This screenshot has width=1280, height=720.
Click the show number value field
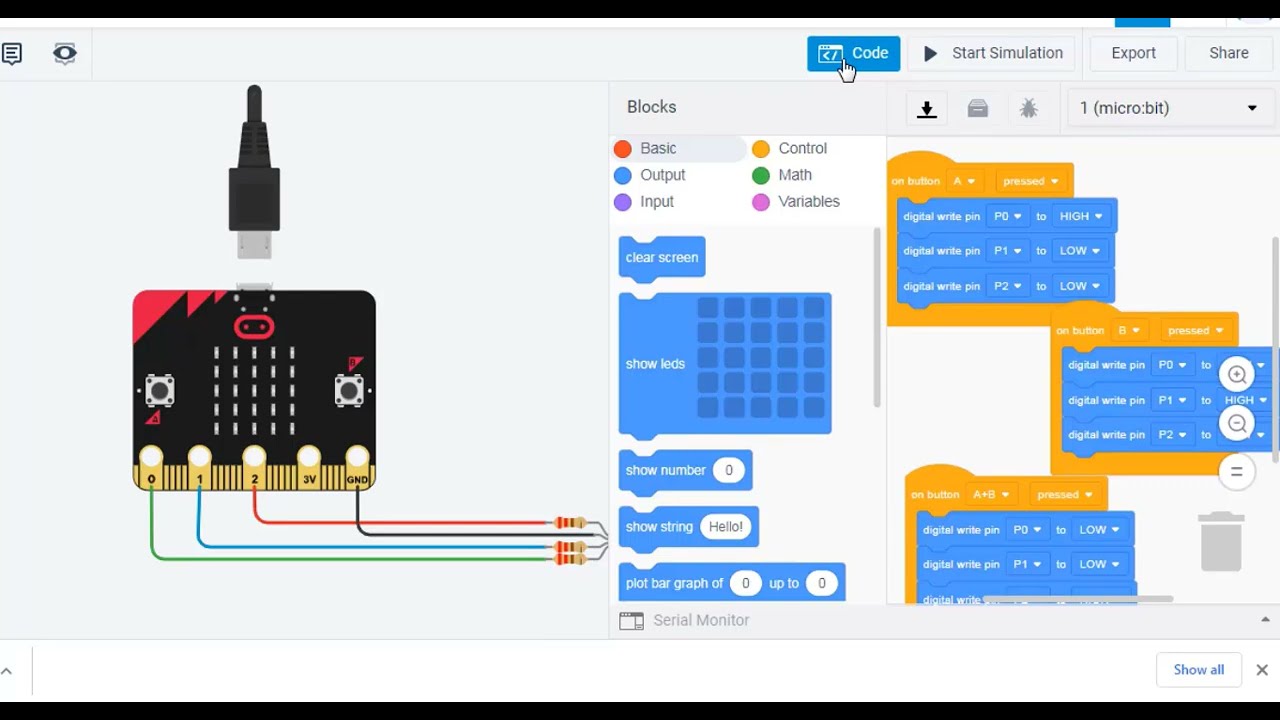(x=729, y=471)
